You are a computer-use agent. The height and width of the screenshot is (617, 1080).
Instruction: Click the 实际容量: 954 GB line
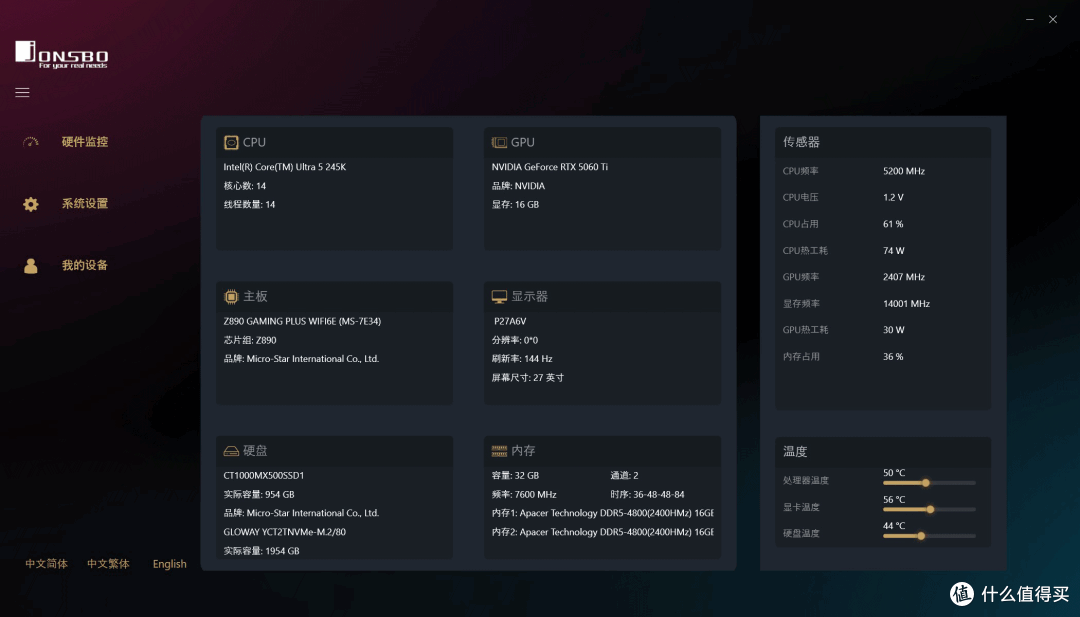(259, 495)
